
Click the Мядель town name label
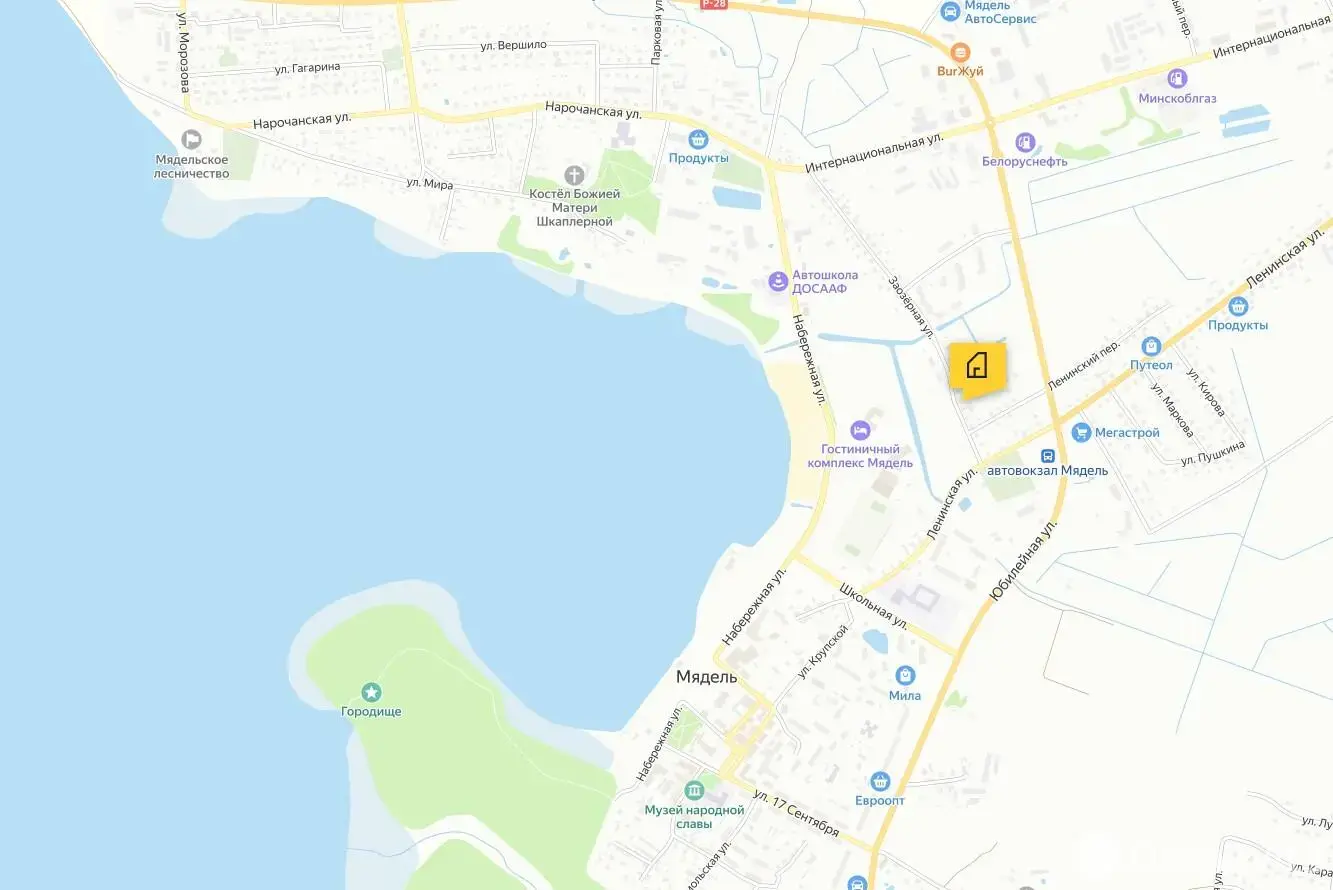[x=706, y=677]
